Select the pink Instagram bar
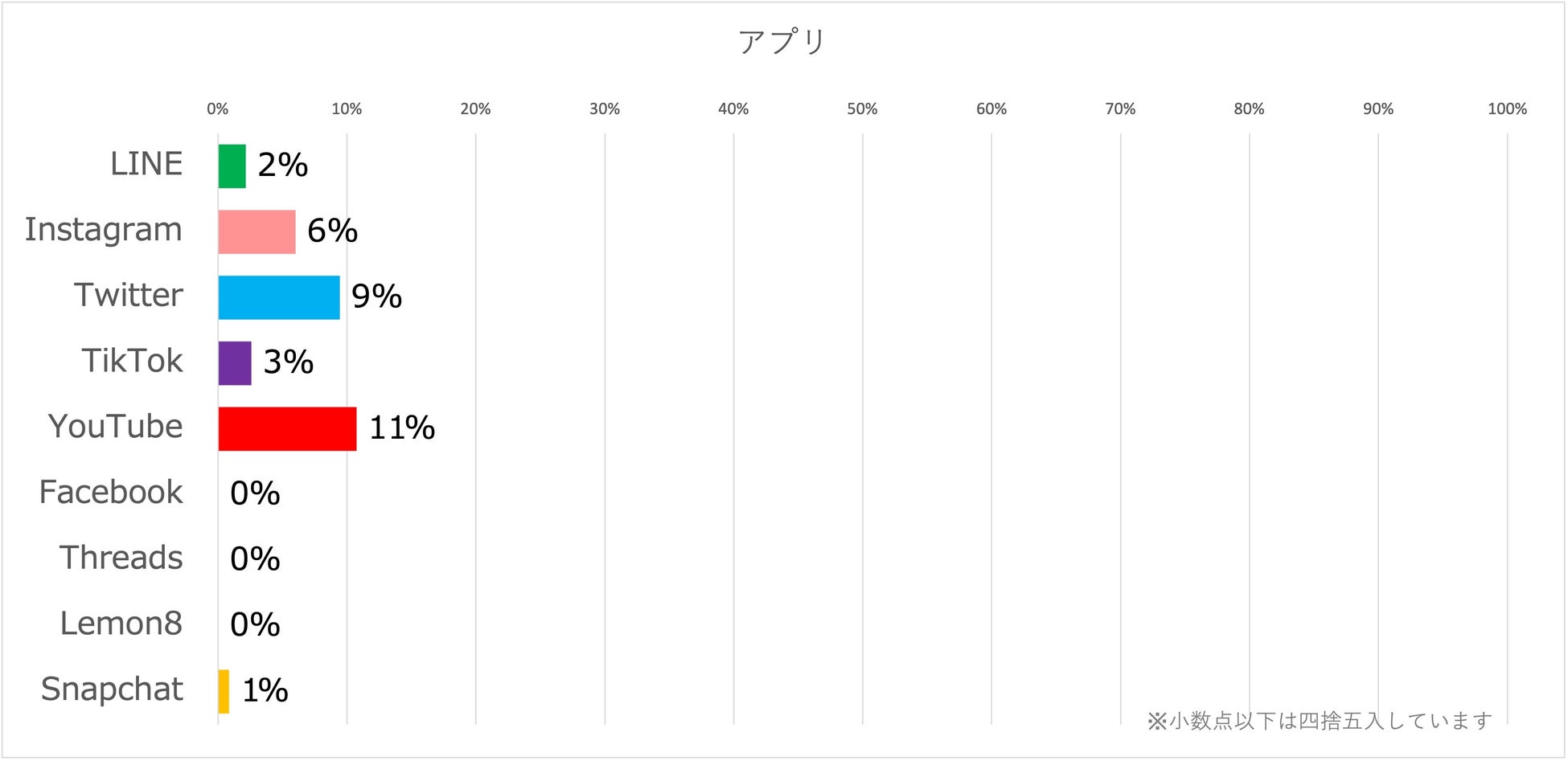 [257, 232]
